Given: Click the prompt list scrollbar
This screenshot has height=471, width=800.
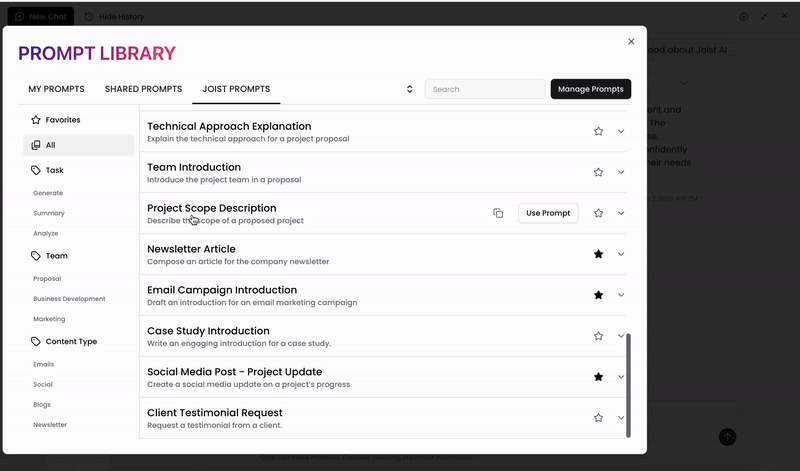Looking at the screenshot, I should pos(628,385).
